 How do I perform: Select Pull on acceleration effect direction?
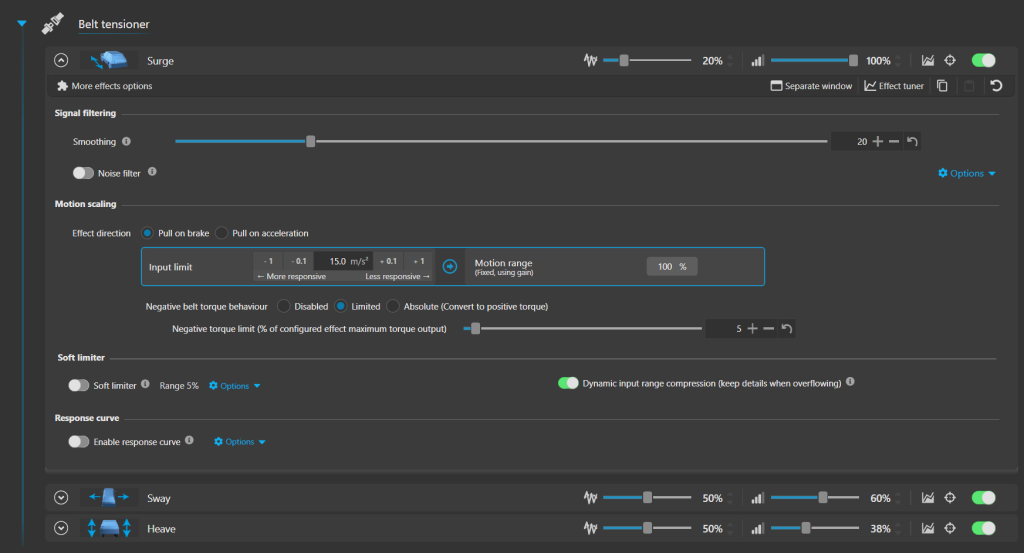(222, 233)
